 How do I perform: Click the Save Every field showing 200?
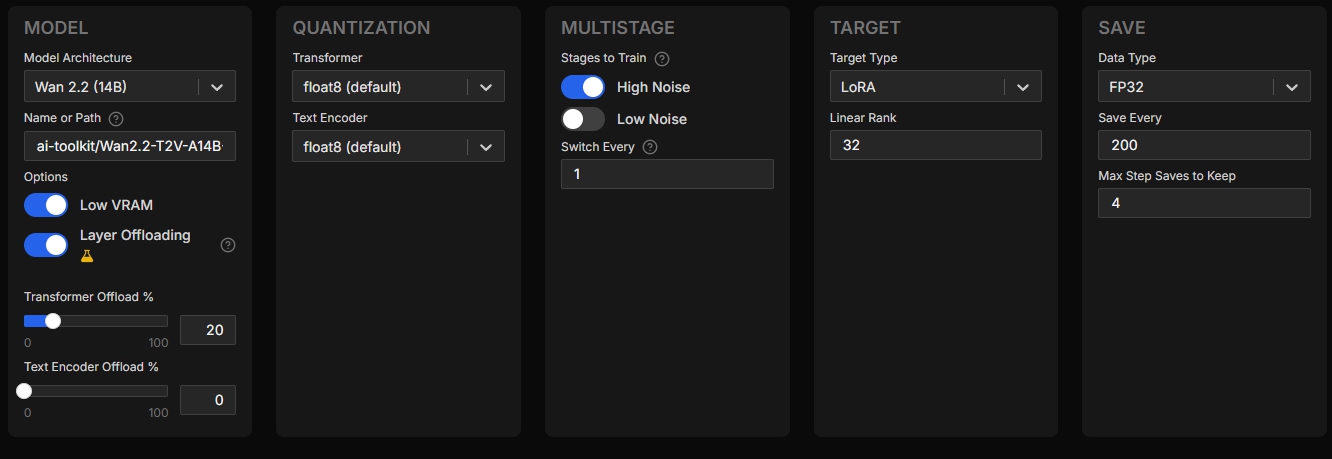(1204, 145)
